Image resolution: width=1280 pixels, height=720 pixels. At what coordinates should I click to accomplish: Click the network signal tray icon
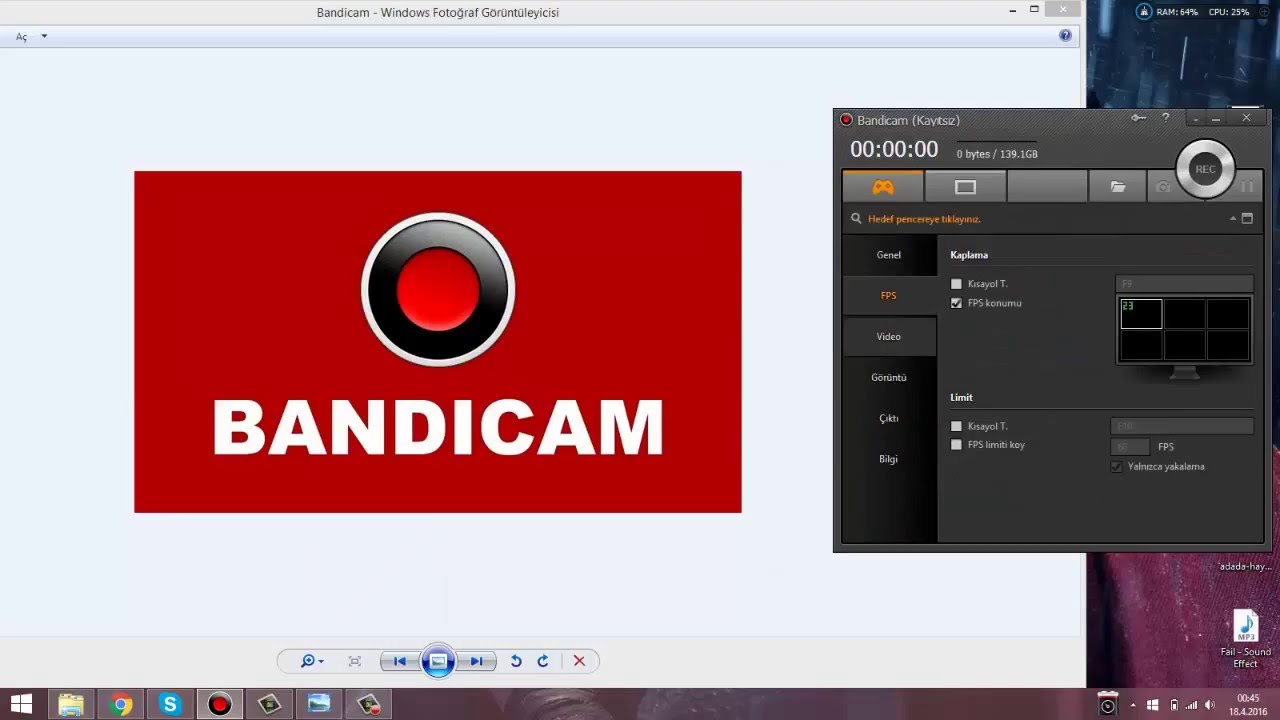[1191, 704]
